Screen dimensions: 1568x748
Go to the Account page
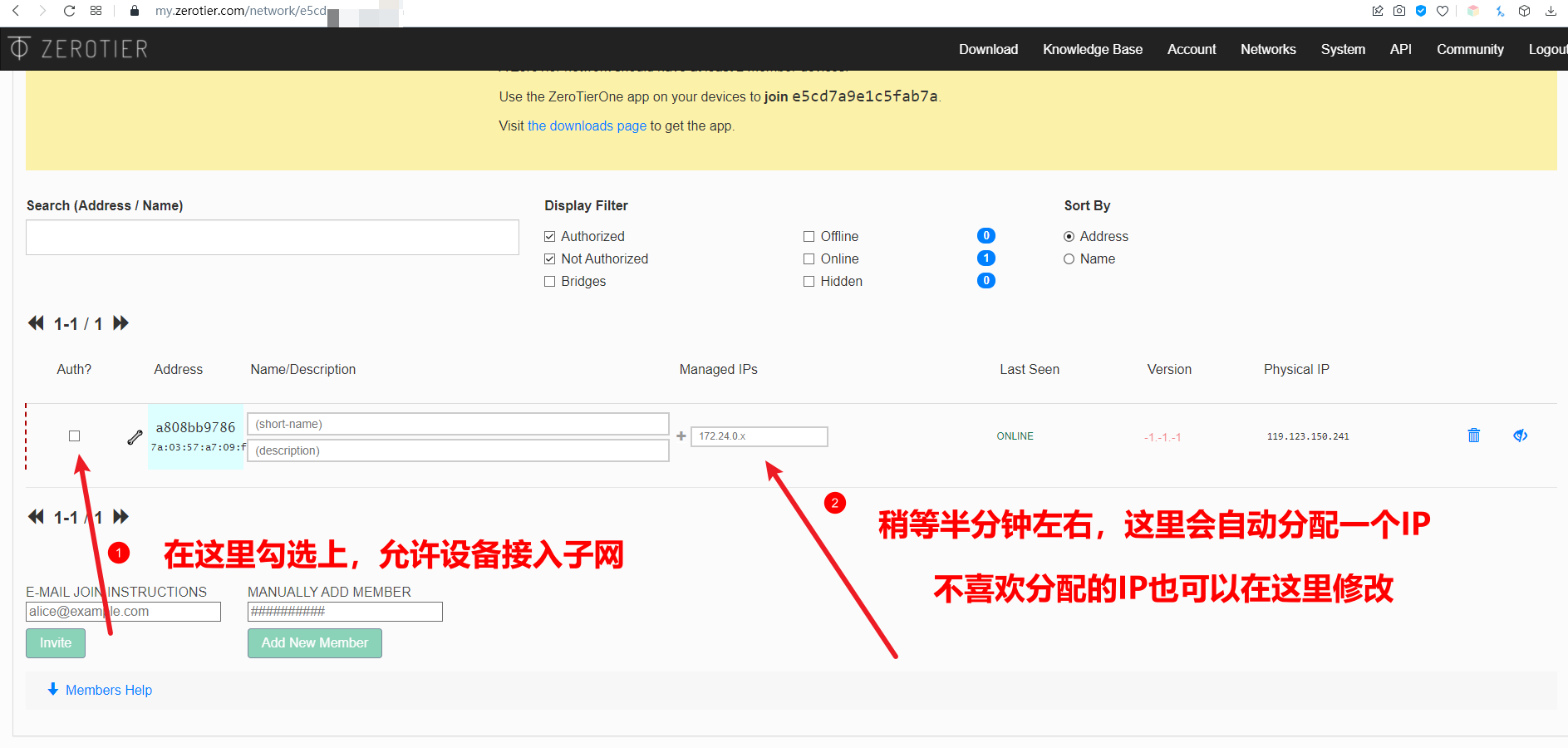point(1192,49)
